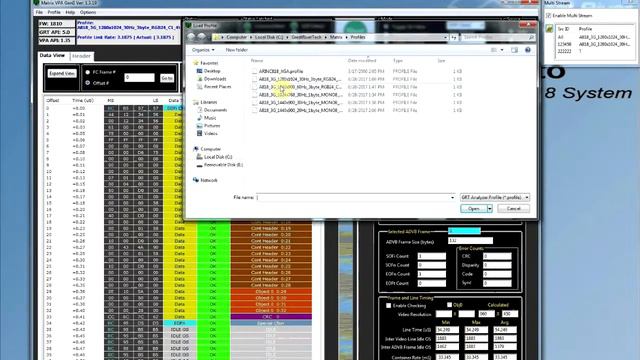Open the Options menu in Matrix VPA

point(88,12)
